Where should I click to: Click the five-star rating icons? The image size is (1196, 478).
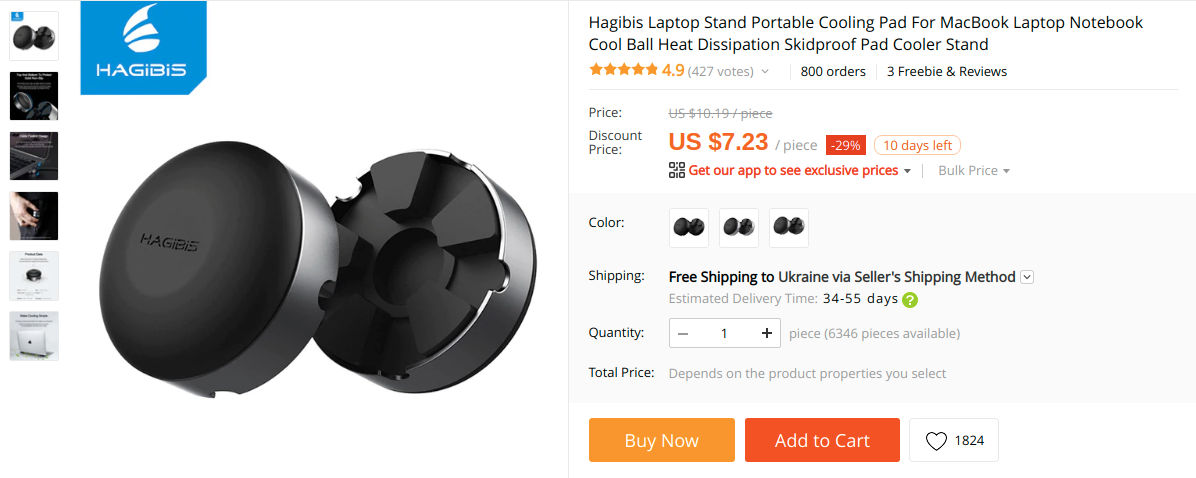pos(623,71)
